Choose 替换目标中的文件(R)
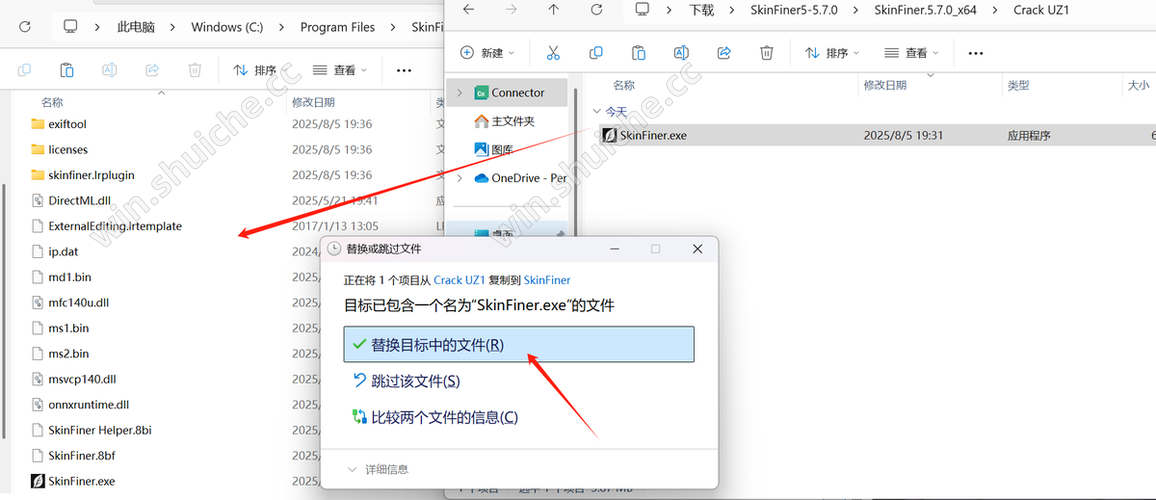Image resolution: width=1156 pixels, height=500 pixels. (x=519, y=344)
